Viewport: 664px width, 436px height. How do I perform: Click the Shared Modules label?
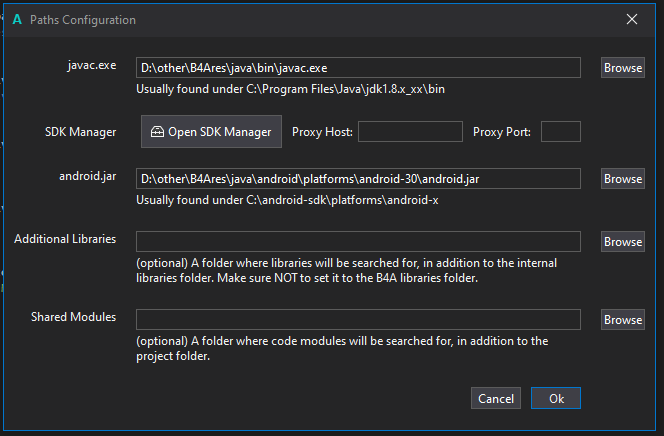coord(73,317)
